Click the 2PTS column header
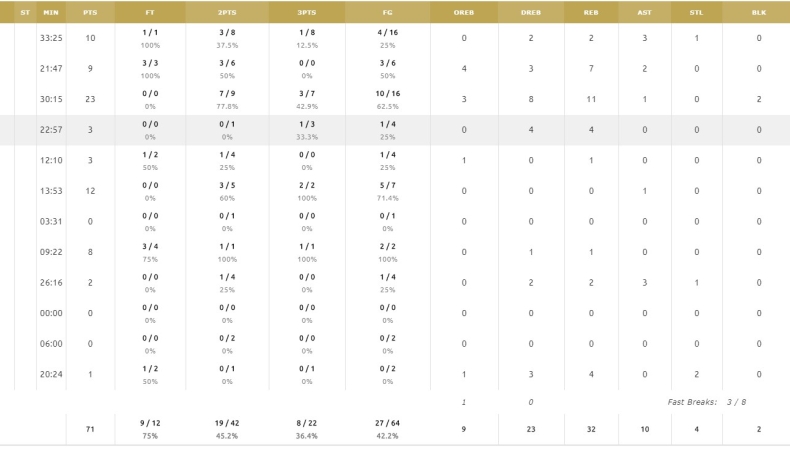Image resolution: width=790 pixels, height=450 pixels. 227,12
